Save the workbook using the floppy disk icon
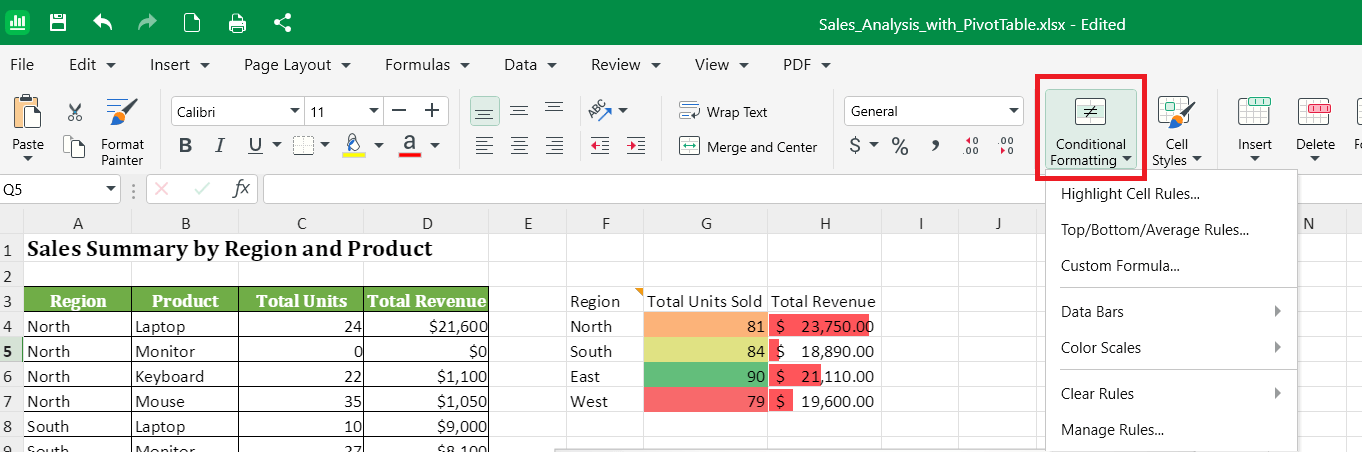1362x452 pixels. 58,22
